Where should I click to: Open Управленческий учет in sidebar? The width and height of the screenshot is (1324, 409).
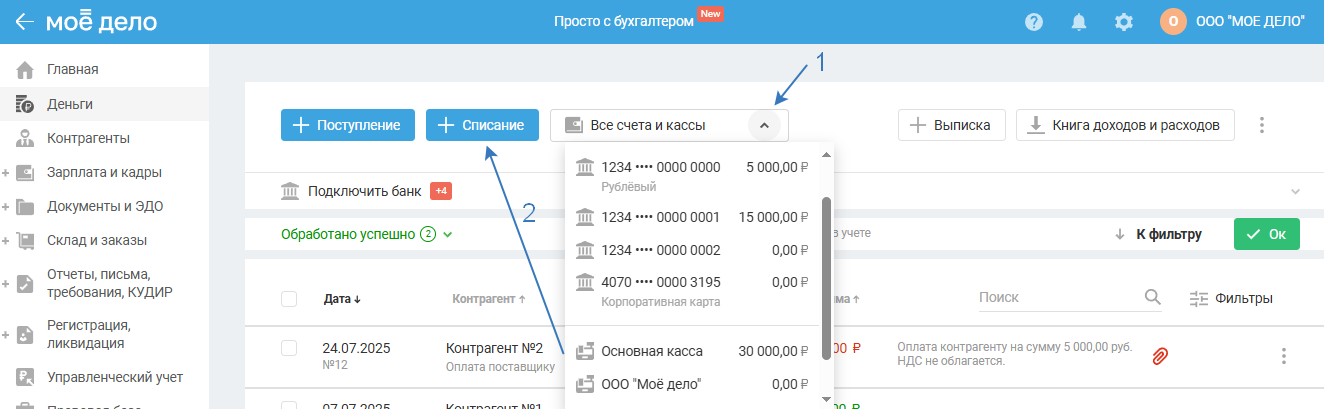[115, 377]
